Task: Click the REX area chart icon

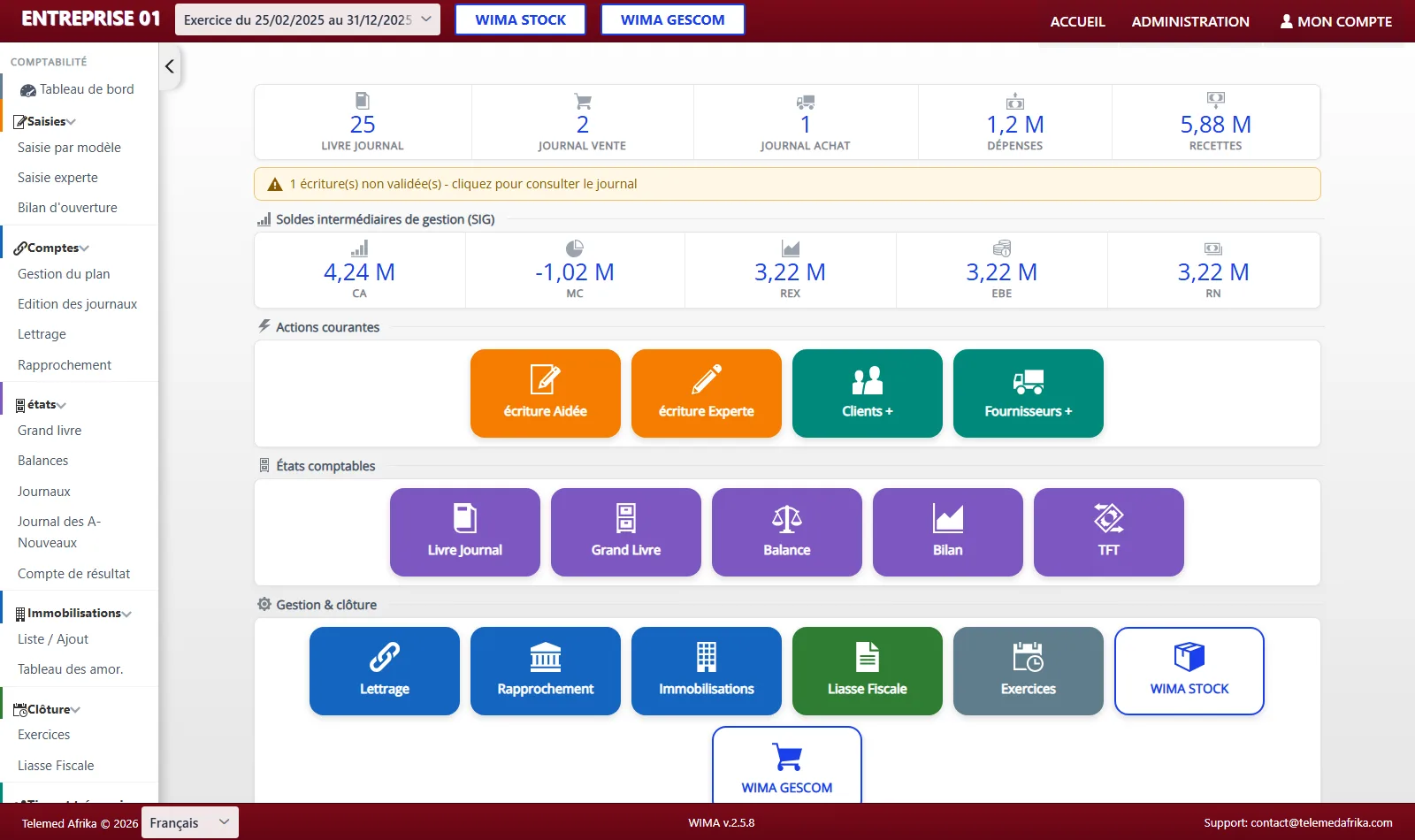Action: (791, 248)
